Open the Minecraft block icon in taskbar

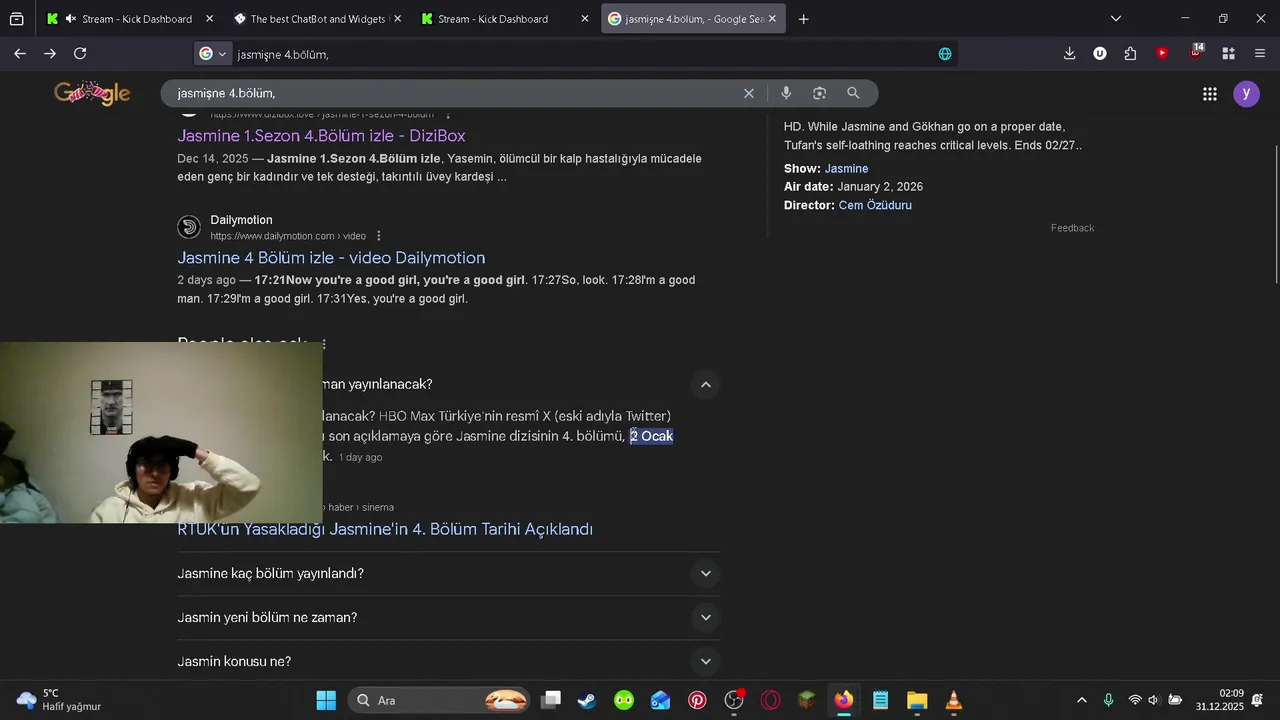point(807,700)
